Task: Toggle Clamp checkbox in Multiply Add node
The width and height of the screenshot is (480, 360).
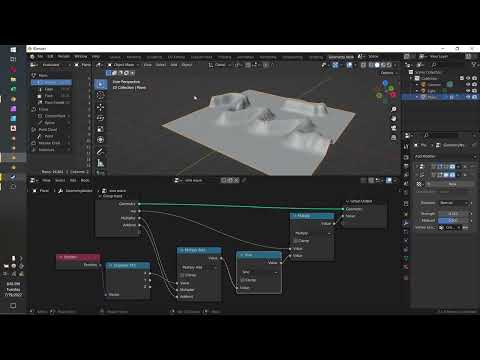Action: 182,275
